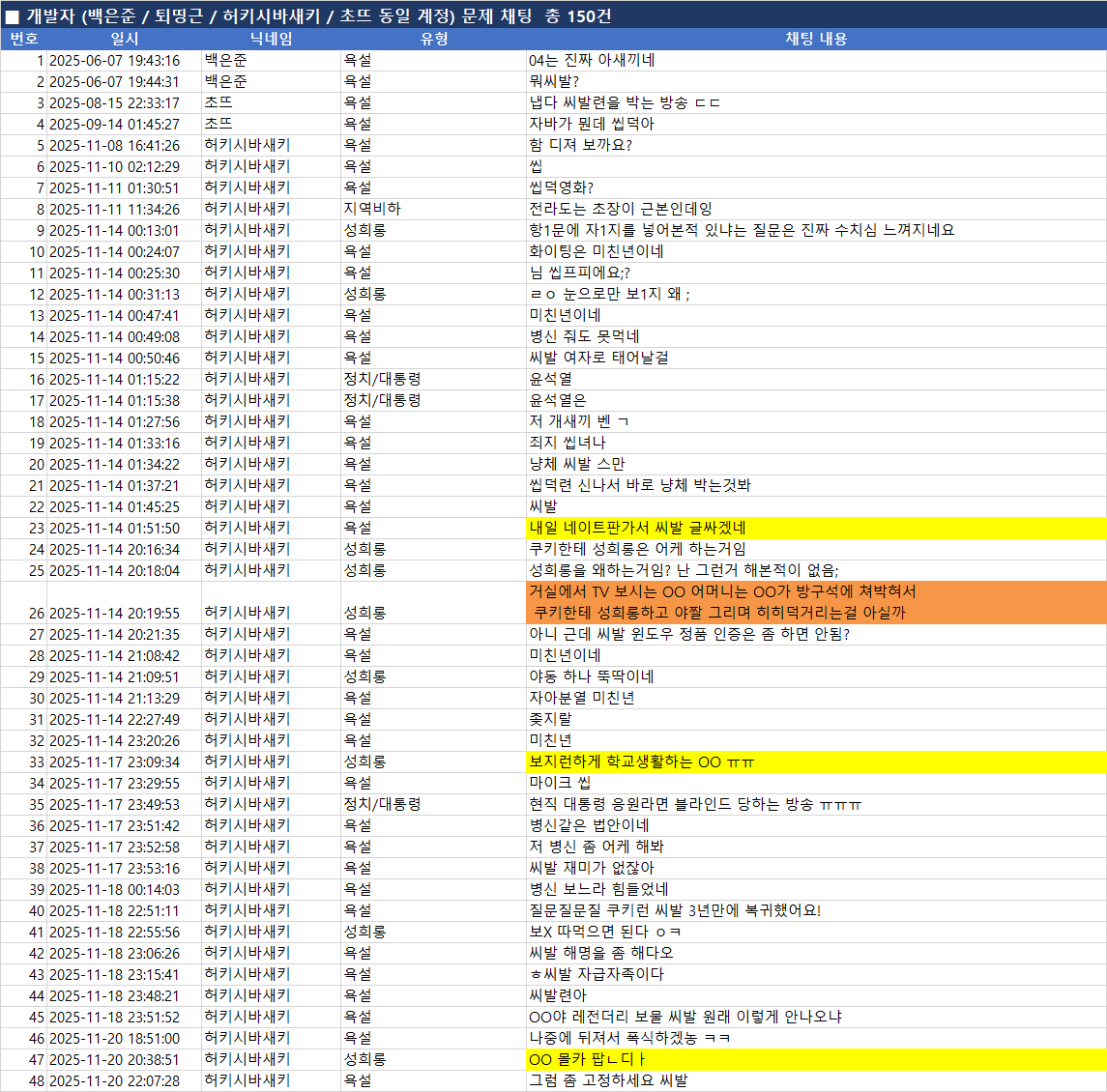Viewport: 1107px width, 1092px height.
Task: Select date cell 2025-11-18 23:51:52
Action: [125, 1018]
